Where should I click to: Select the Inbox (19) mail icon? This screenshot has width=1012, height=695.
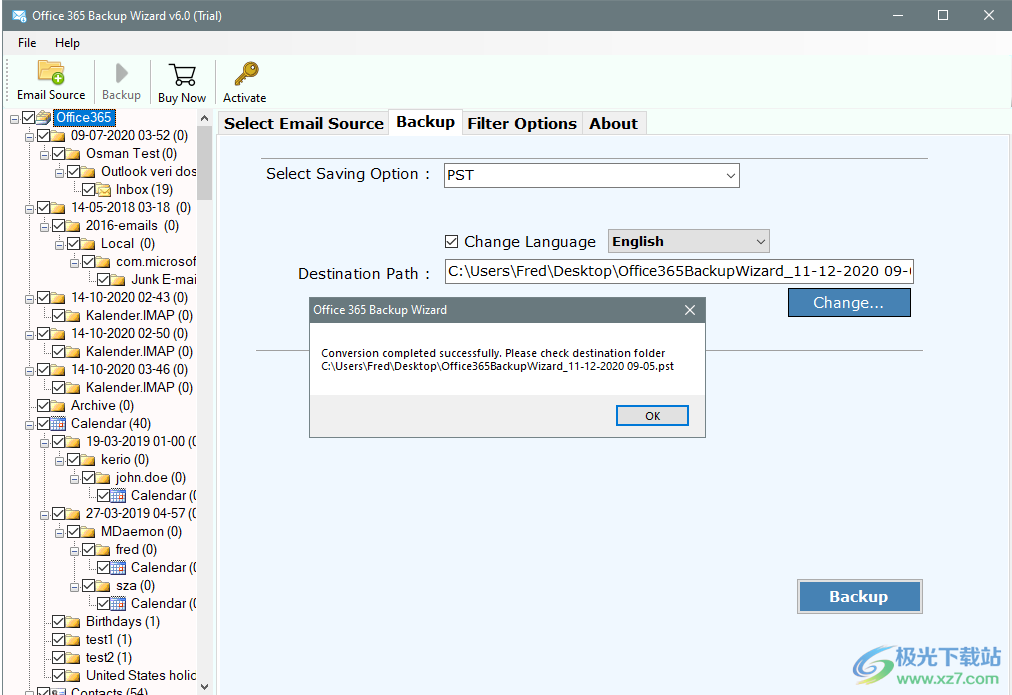[x=103, y=189]
